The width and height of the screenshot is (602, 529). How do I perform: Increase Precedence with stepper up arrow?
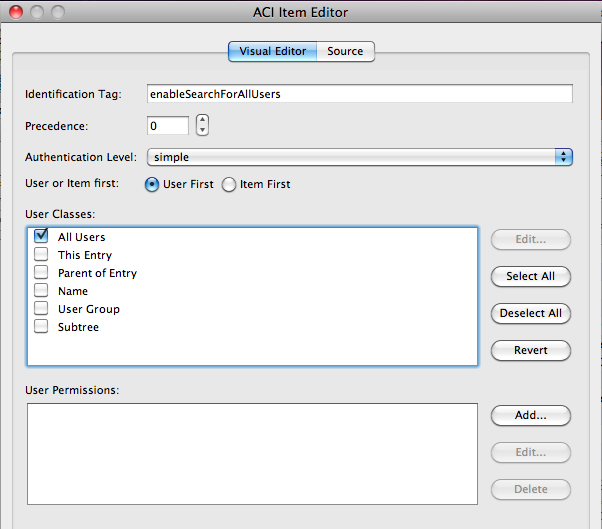[203, 120]
